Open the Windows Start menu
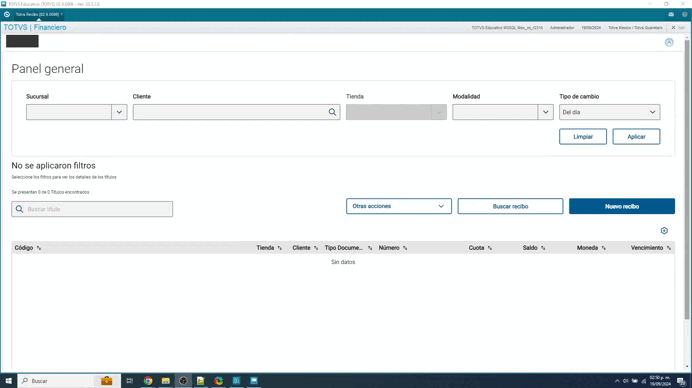The width and height of the screenshot is (692, 388). coord(8,380)
